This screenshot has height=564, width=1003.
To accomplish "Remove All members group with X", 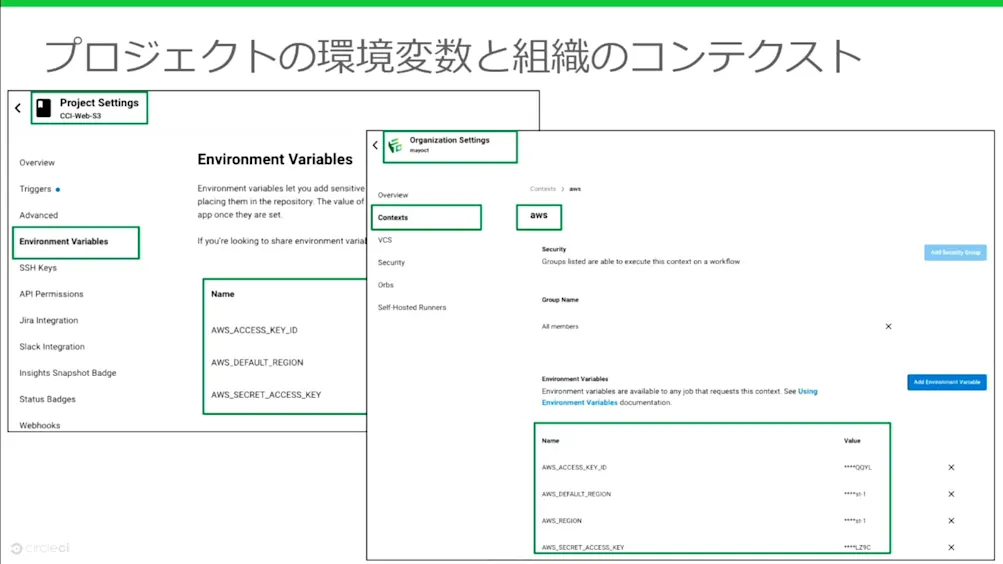I will coord(888,326).
